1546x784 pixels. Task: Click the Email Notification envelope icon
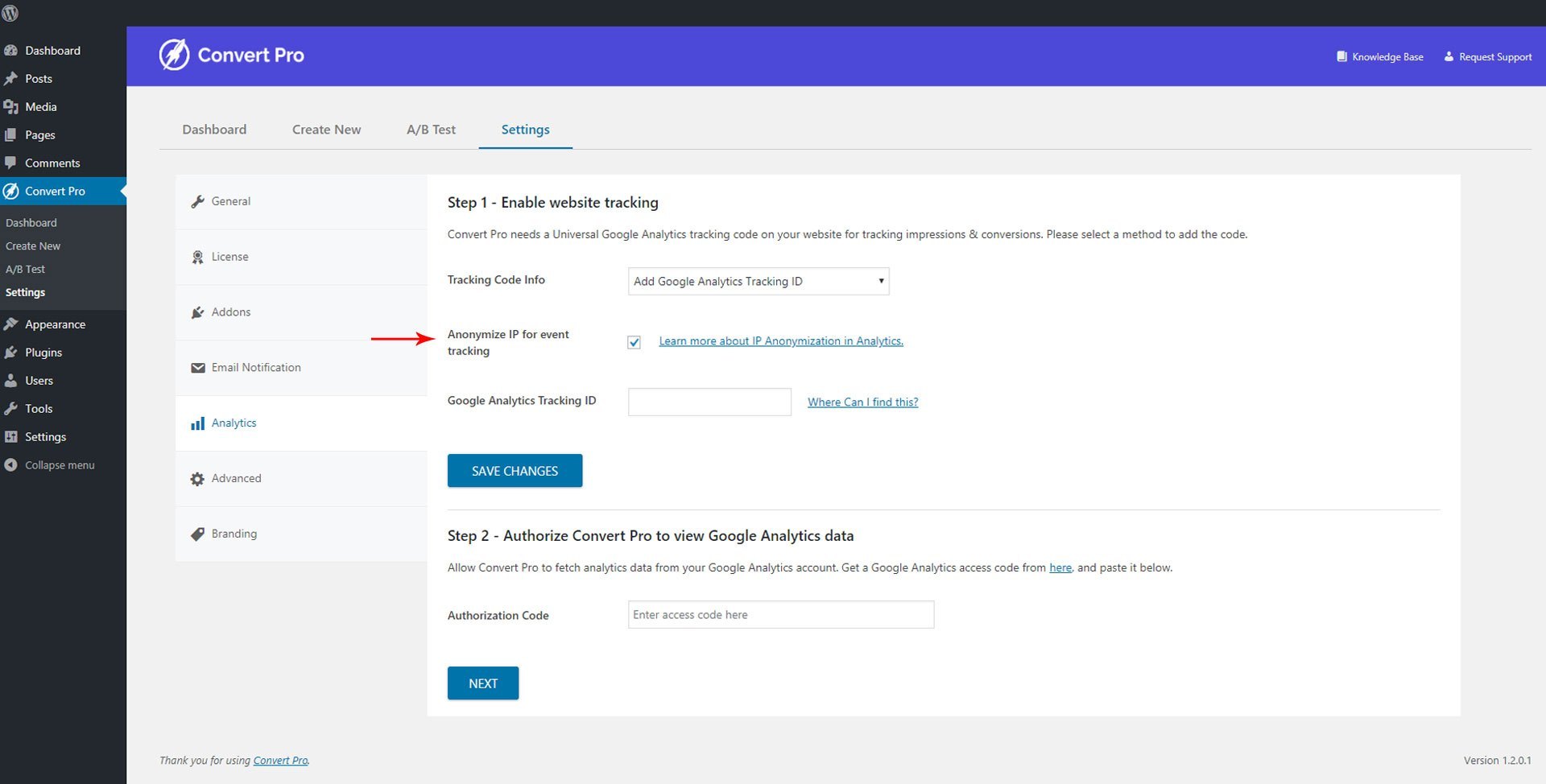coord(197,368)
